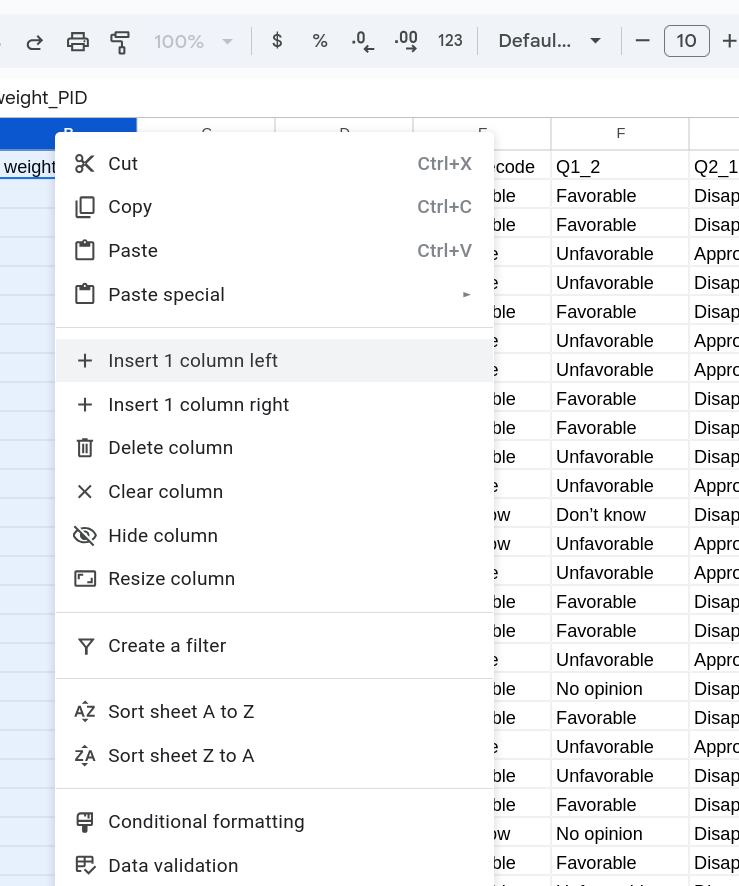
Task: Select Sort sheet A to Z
Action: pos(181,712)
